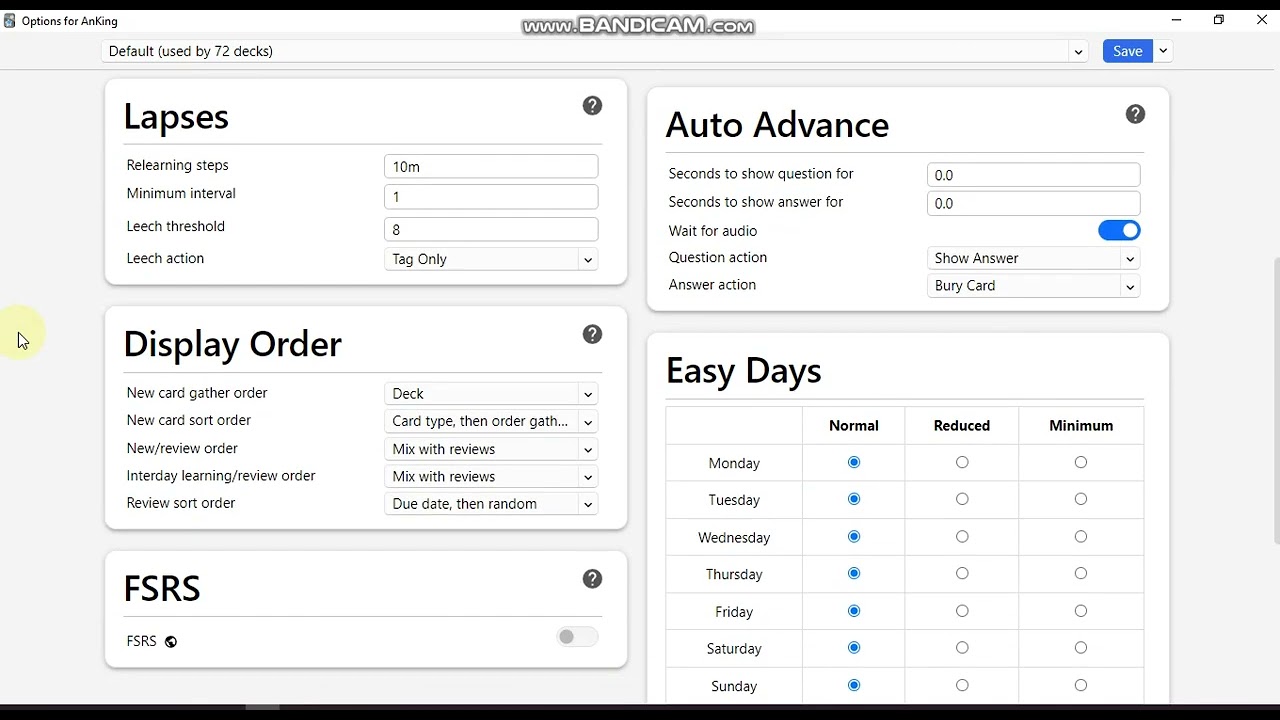Click the New card gather order label

[x=197, y=393]
